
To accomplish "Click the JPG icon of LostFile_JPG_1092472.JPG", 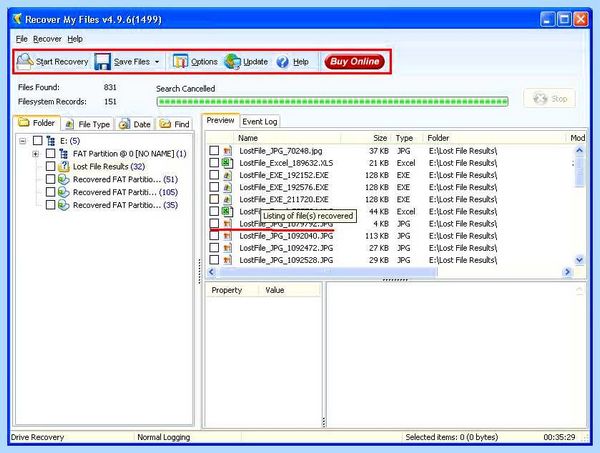I will click(x=228, y=248).
